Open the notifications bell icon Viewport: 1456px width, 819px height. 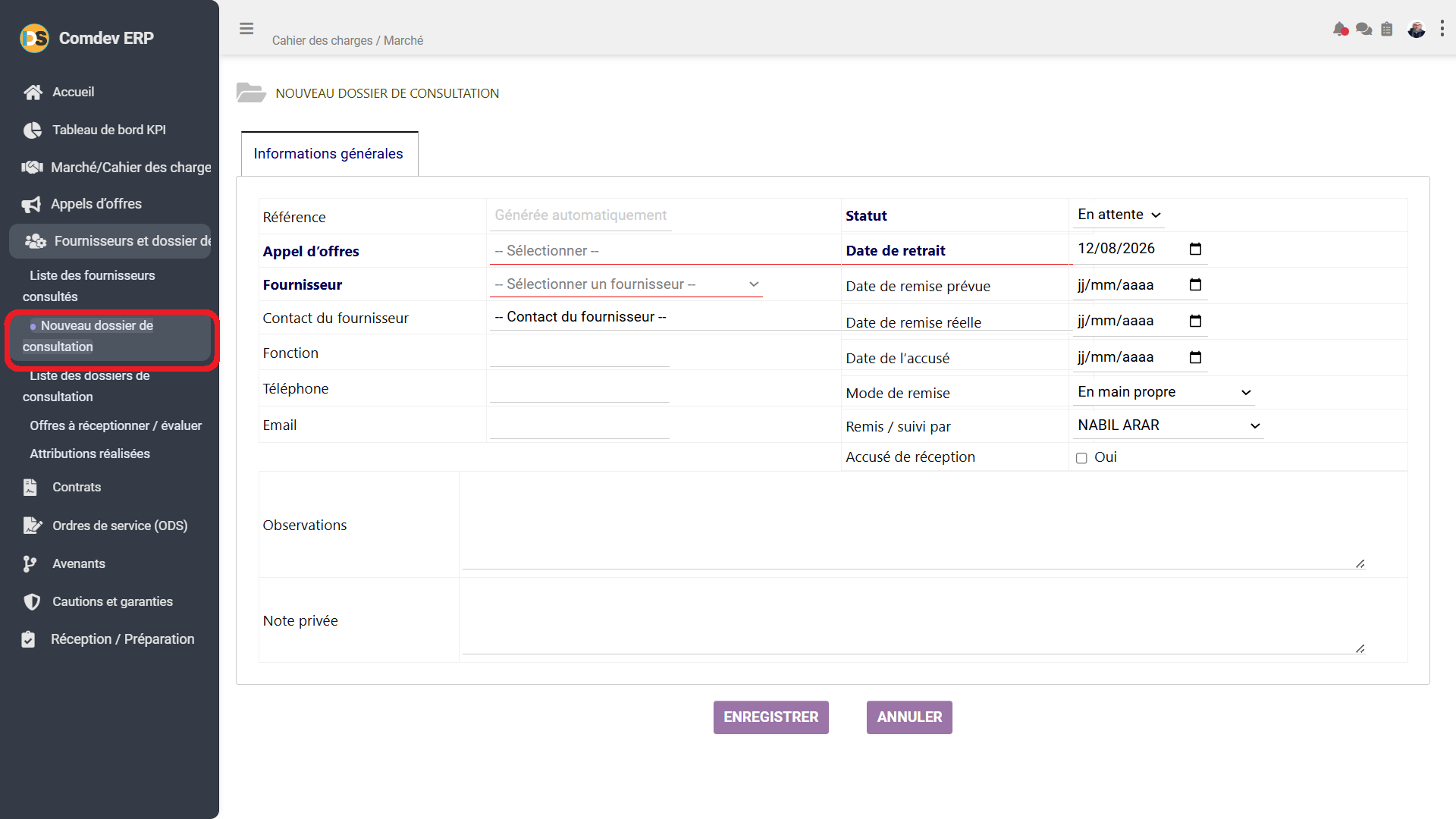coord(1340,29)
